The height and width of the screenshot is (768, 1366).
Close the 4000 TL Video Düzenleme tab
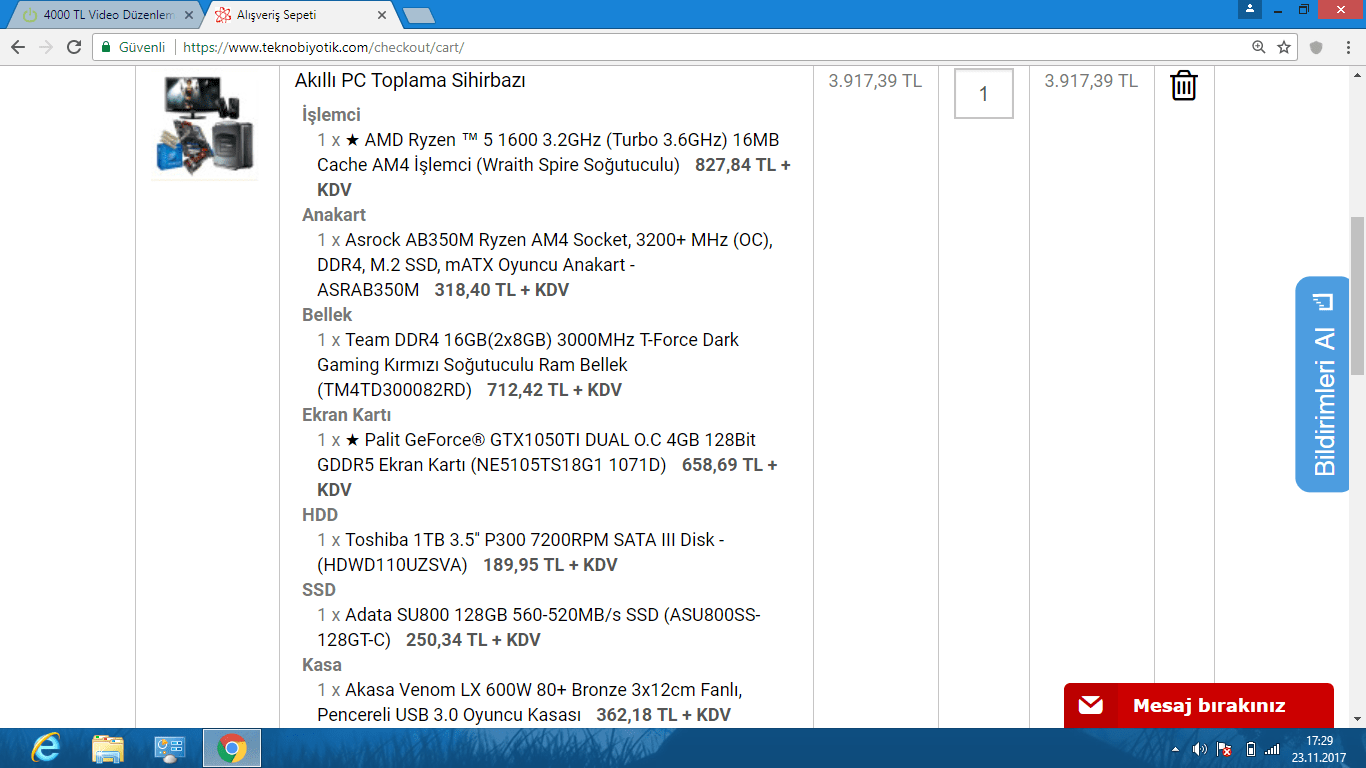pos(189,16)
